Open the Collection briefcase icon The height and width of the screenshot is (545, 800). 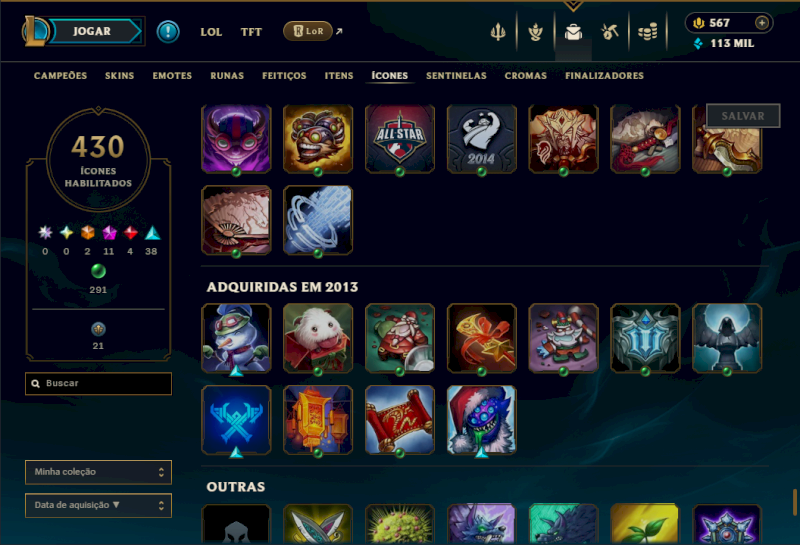click(x=573, y=32)
